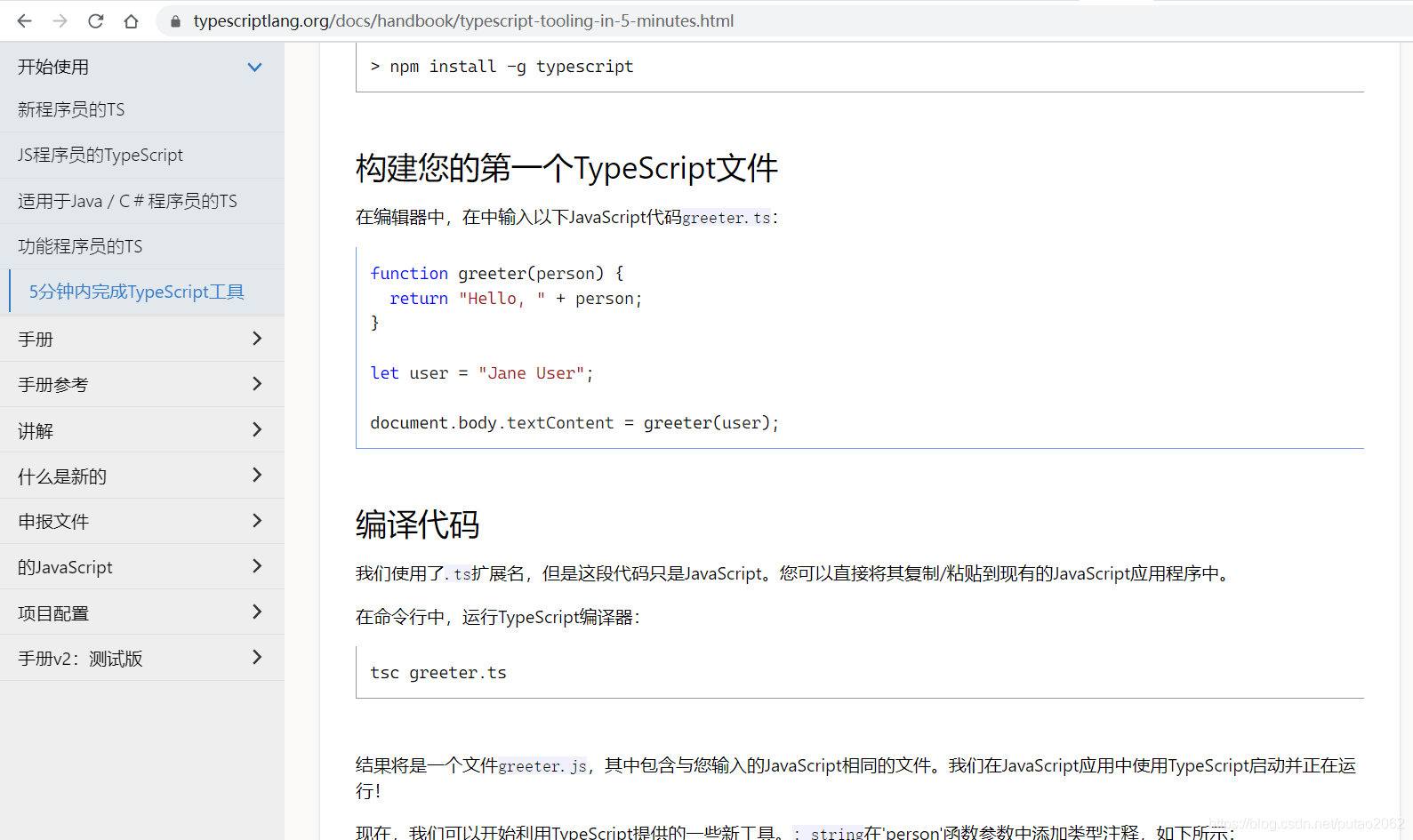Expand the 什么是新的 section arrow

257,476
